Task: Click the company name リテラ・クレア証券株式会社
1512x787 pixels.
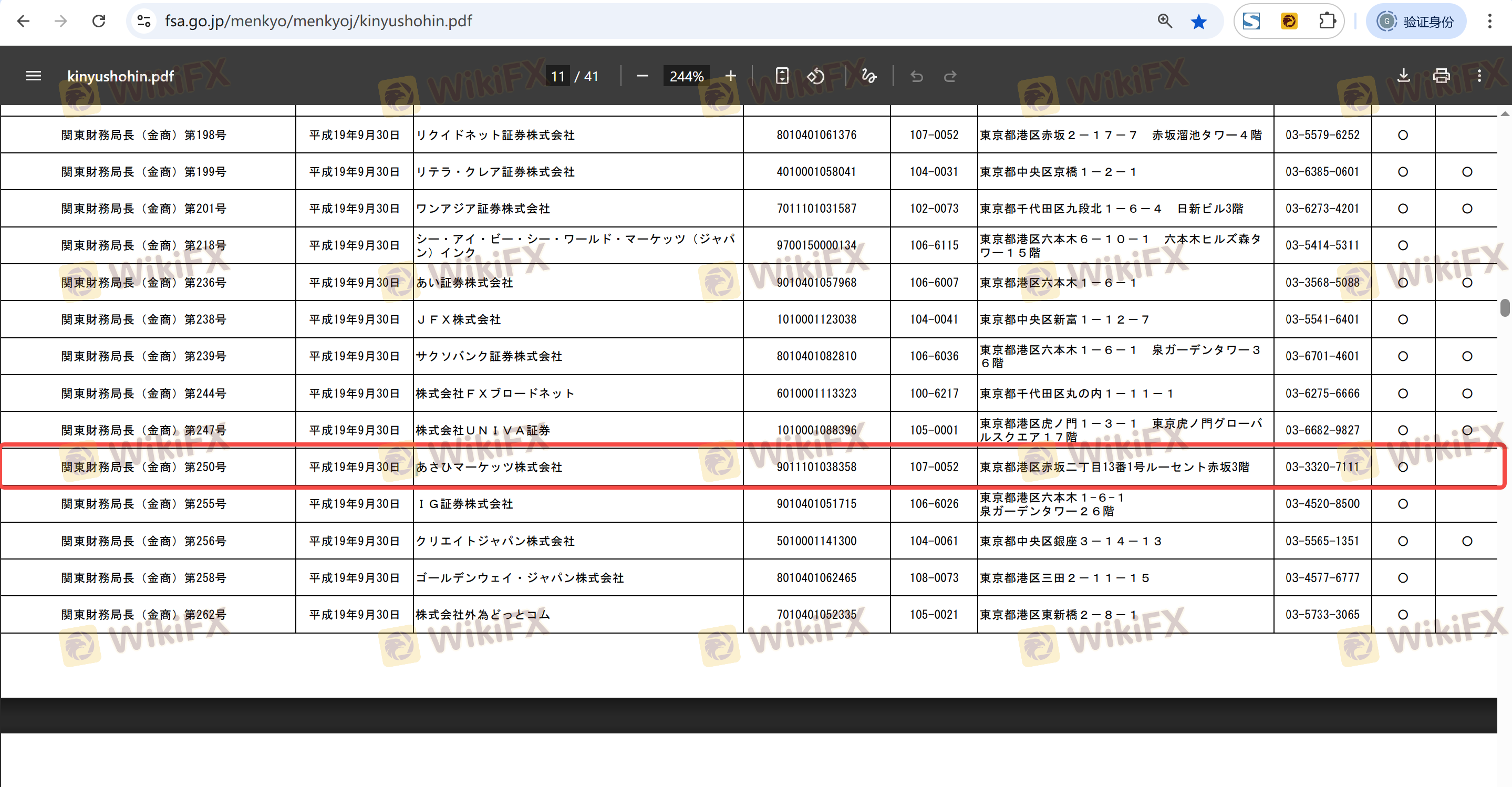Action: coord(495,172)
